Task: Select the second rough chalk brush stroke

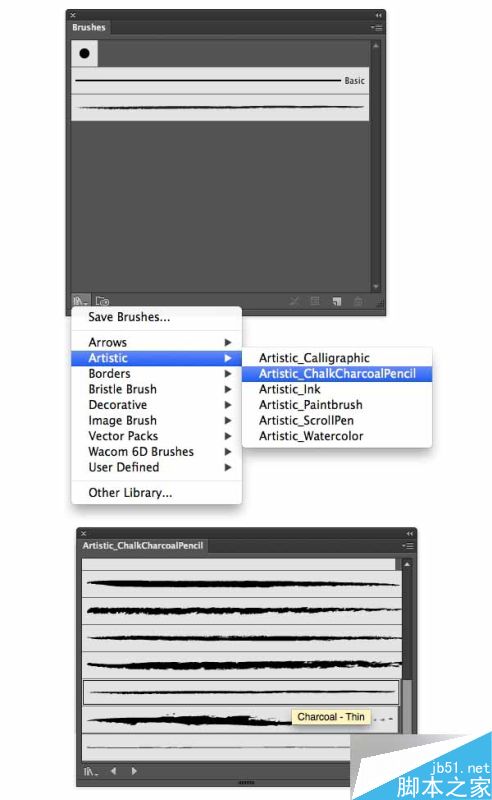Action: pyautogui.click(x=241, y=611)
